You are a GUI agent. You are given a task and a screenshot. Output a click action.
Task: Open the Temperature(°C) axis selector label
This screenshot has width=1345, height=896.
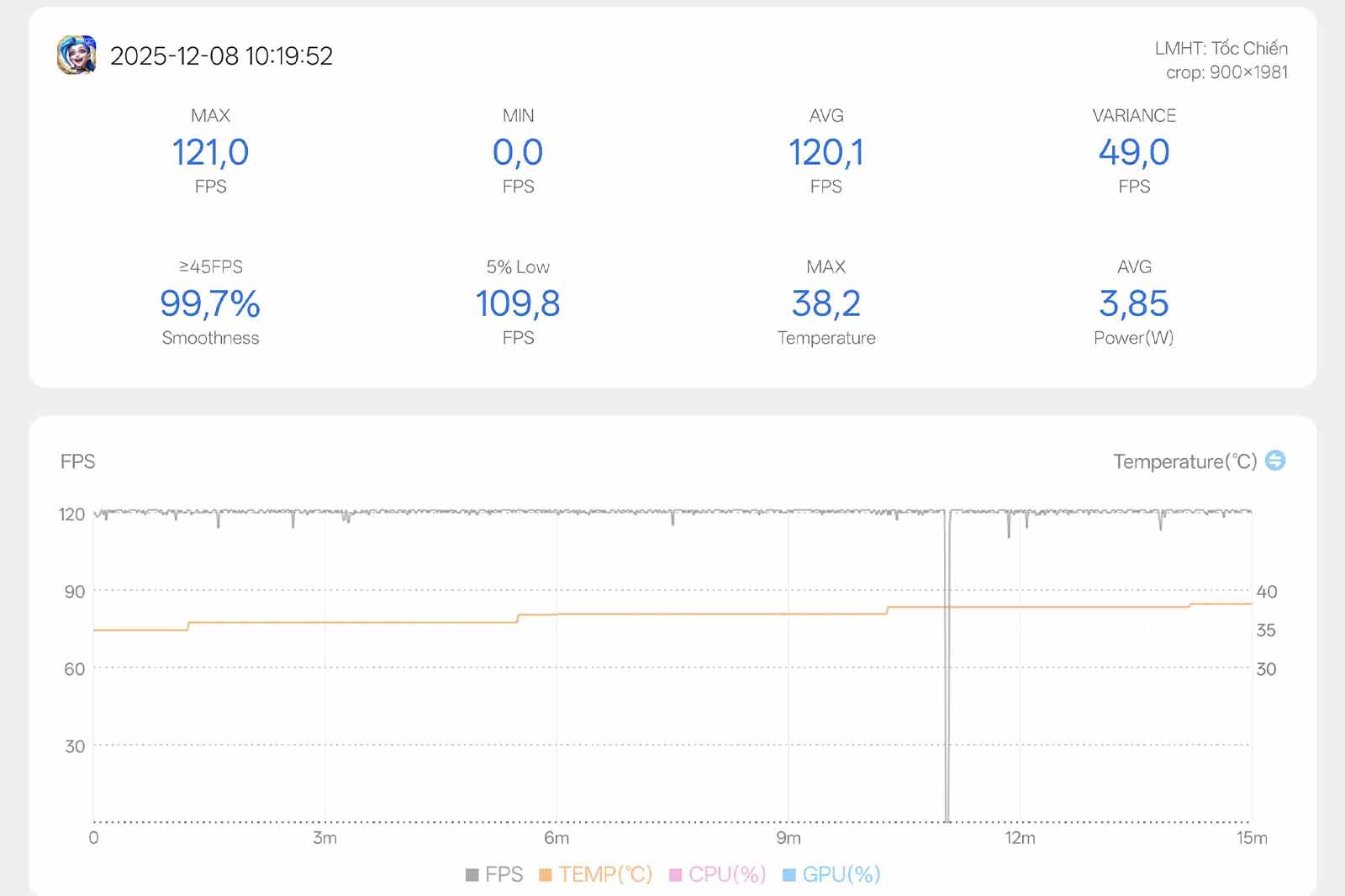click(x=1184, y=461)
